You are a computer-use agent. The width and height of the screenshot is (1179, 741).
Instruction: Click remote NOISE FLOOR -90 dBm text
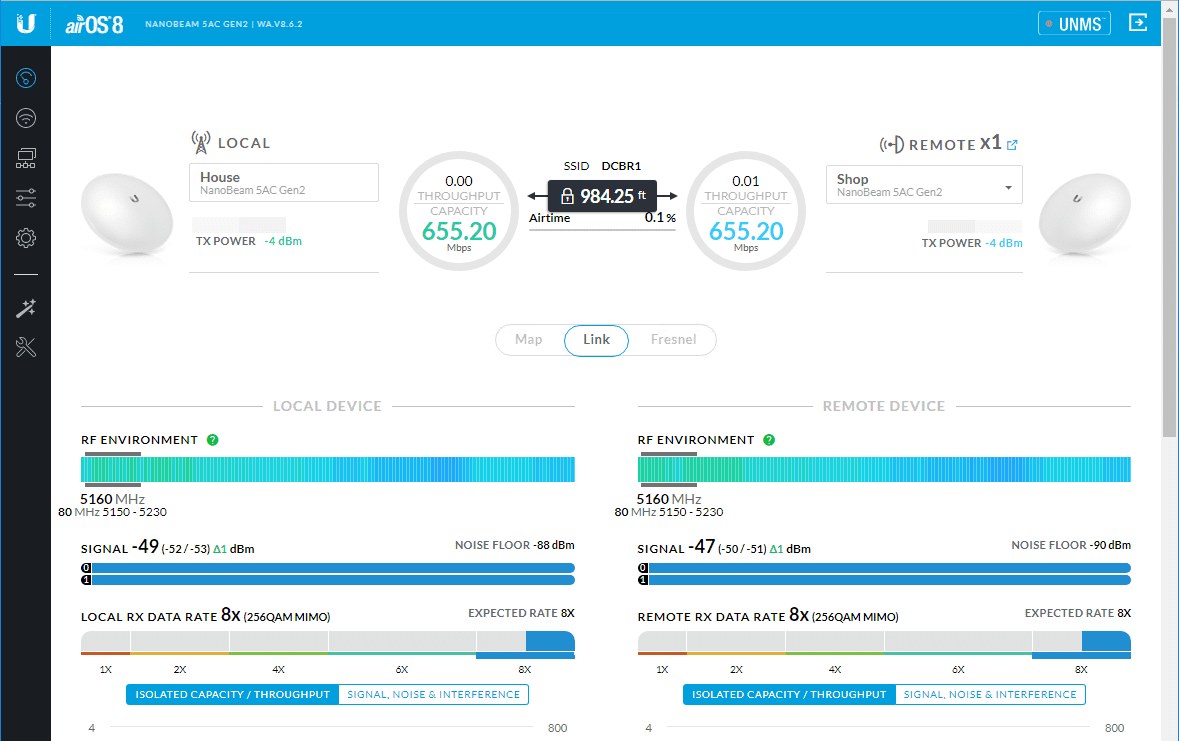click(x=1071, y=545)
